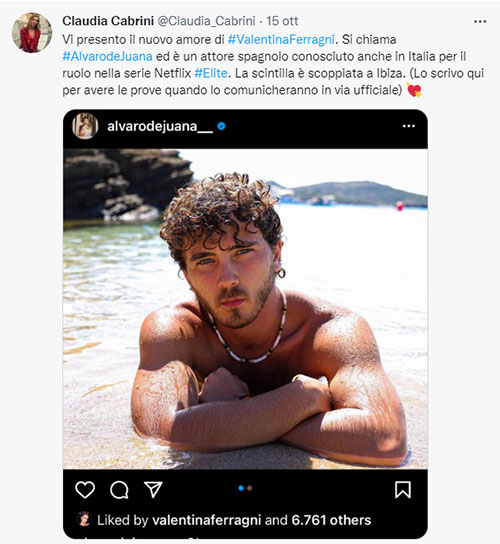
Task: Go to the second carousel dot indicator
Action: (x=249, y=488)
